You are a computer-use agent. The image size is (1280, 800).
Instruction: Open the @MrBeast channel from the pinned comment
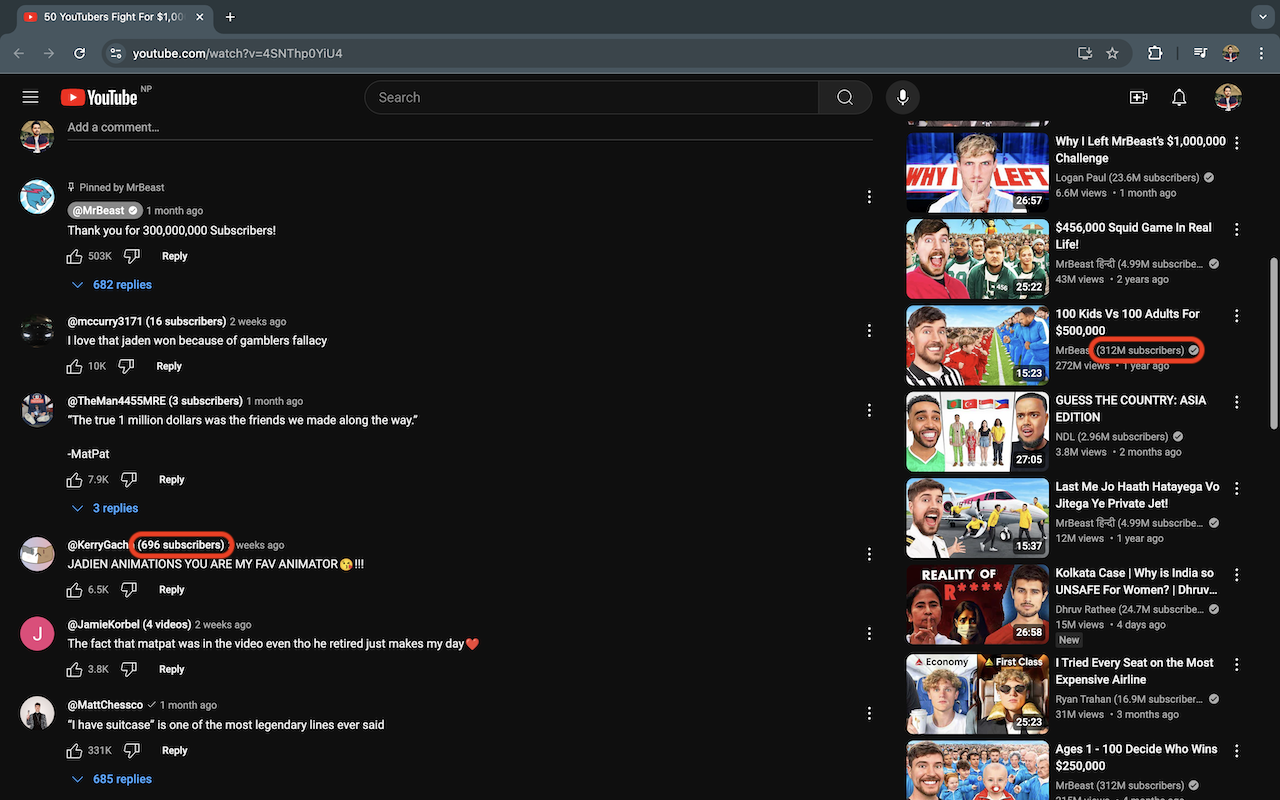point(97,210)
